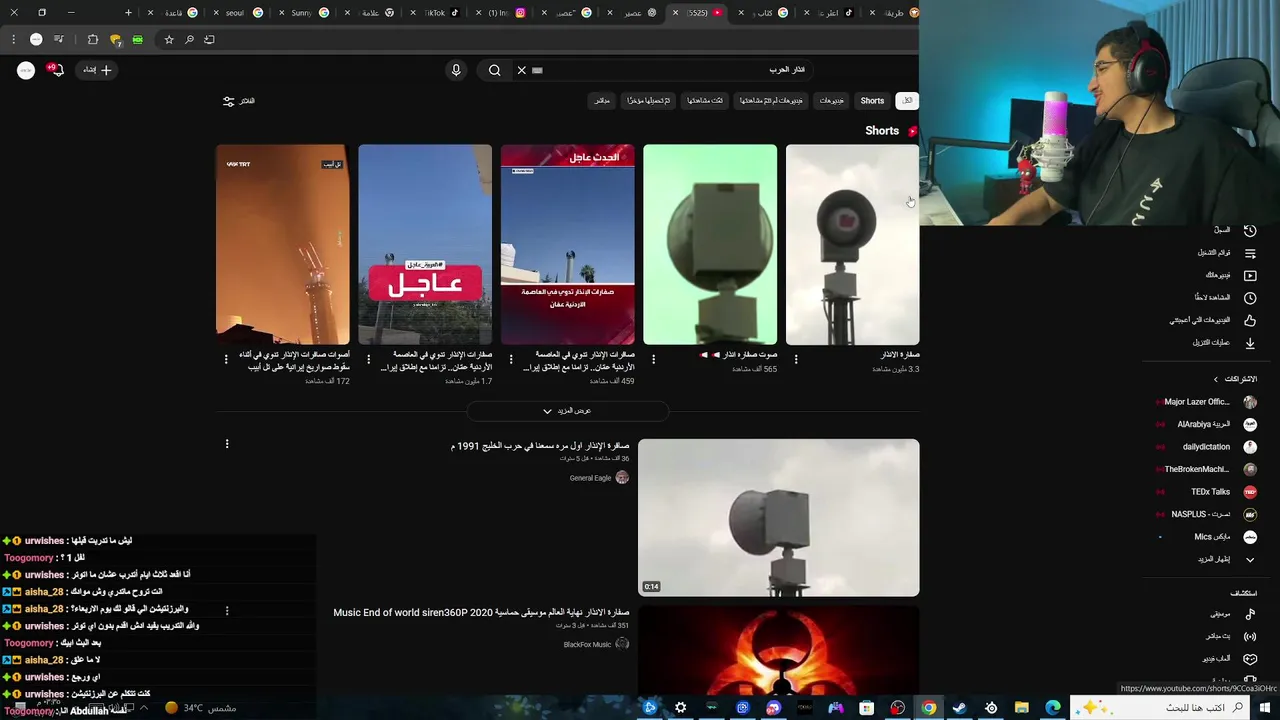
Task: Clear the YouTube search field text
Action: pyautogui.click(x=521, y=70)
